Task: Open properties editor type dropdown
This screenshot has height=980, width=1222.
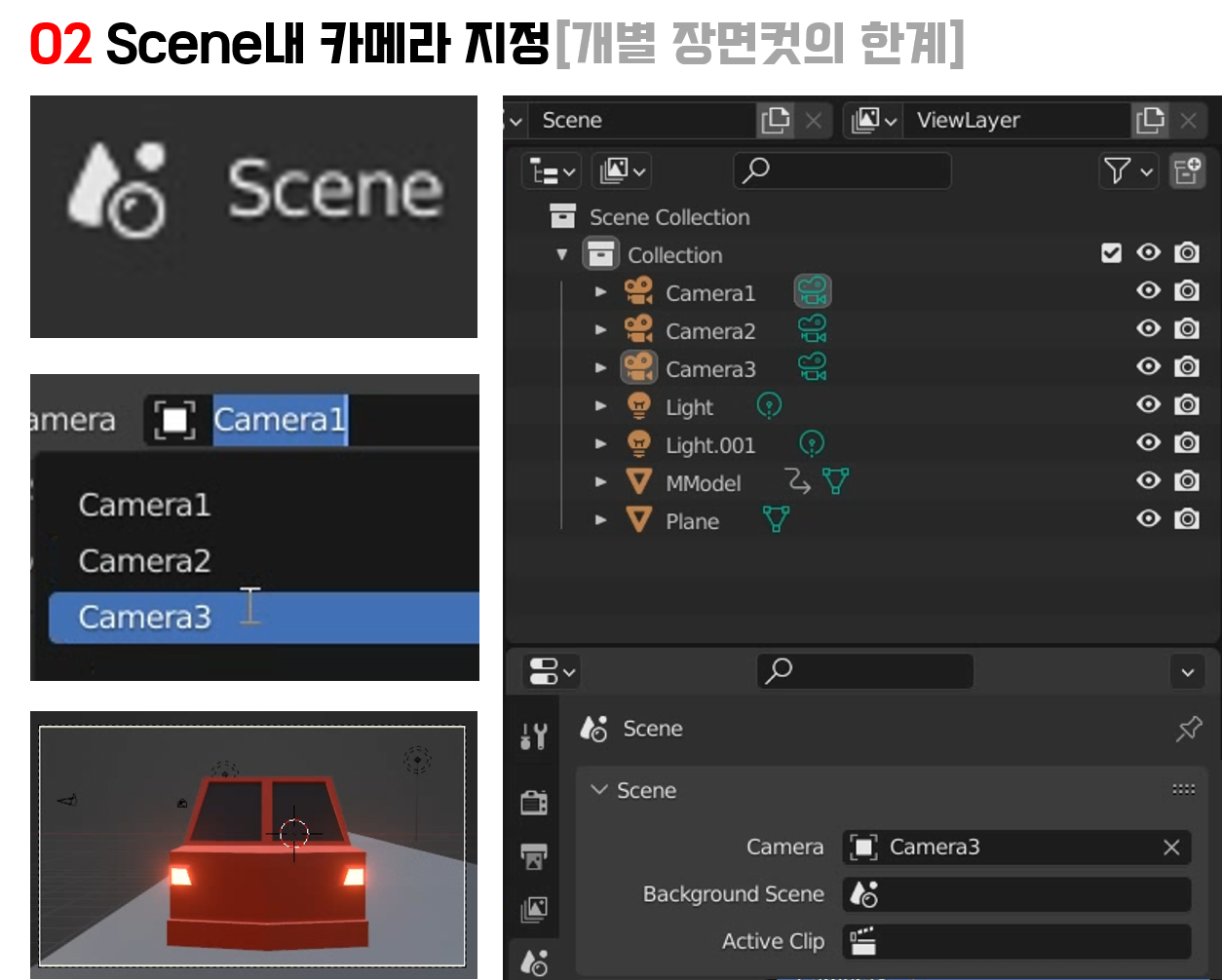Action: coord(552,671)
